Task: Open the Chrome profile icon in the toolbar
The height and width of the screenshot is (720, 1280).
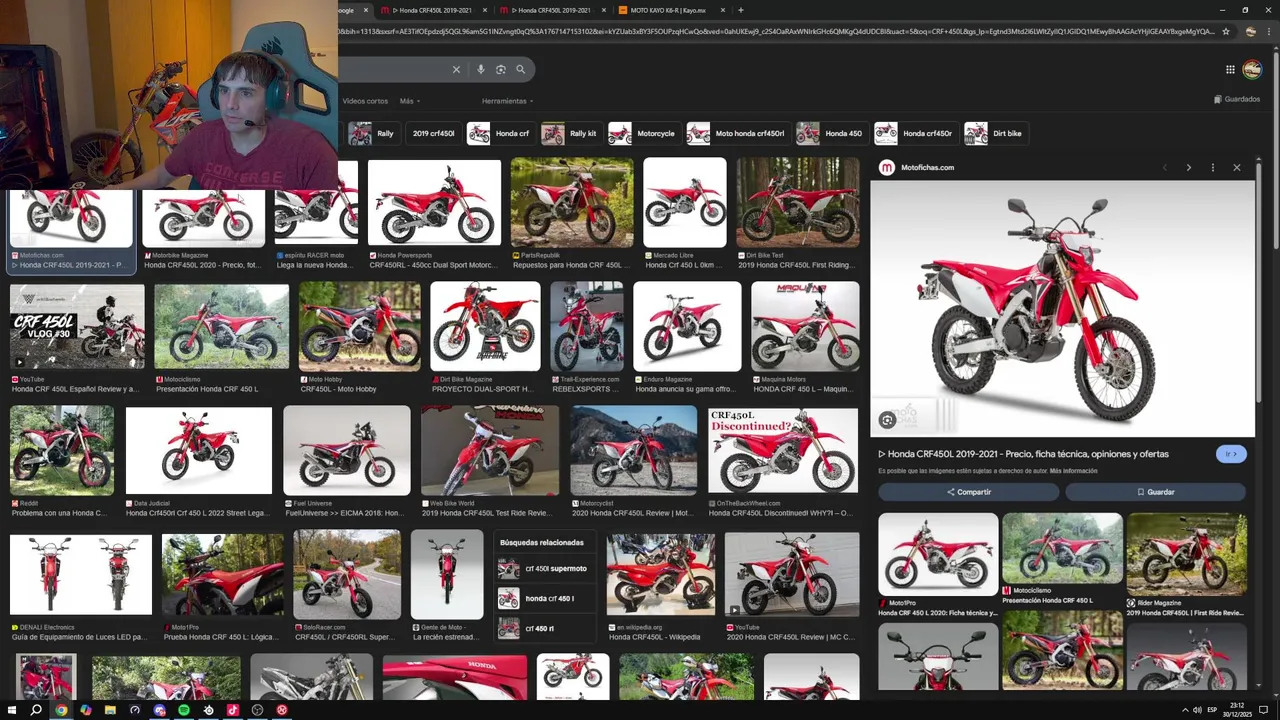Action: 1251,32
